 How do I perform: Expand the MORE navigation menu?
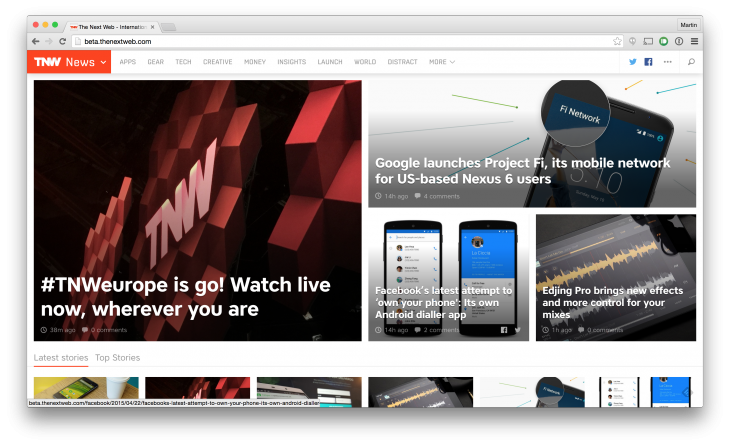click(442, 62)
